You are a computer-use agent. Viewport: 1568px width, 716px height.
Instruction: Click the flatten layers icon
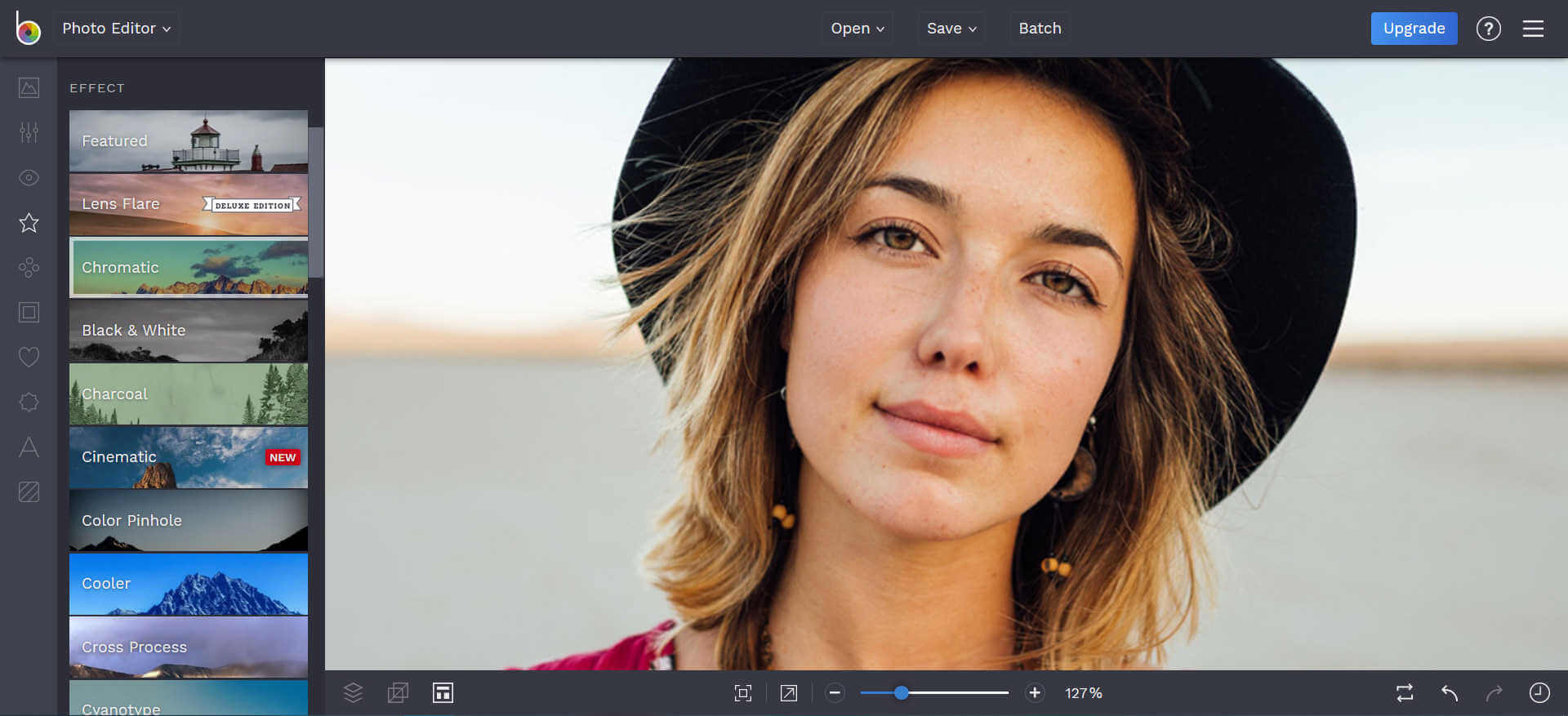(398, 693)
